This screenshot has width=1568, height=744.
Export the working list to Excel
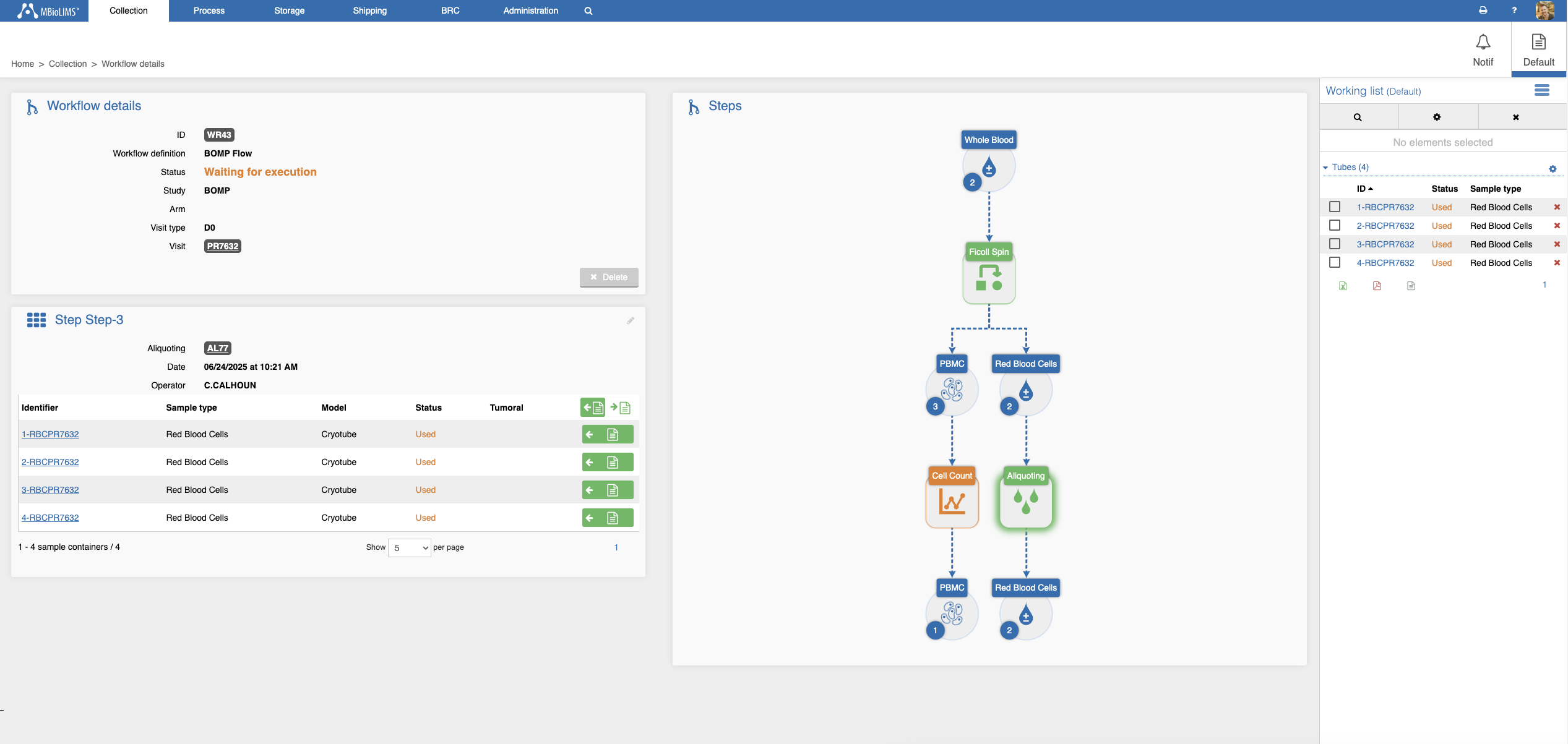tap(1343, 286)
